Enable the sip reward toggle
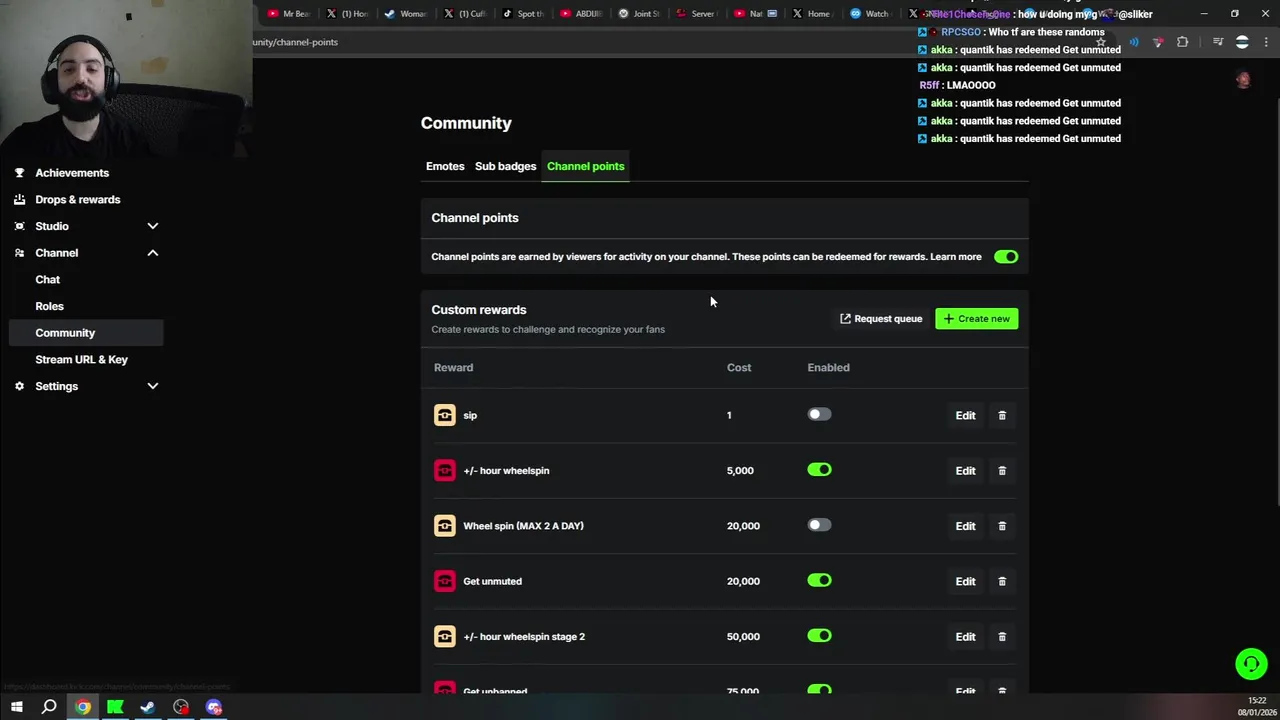Image resolution: width=1280 pixels, height=720 pixels. [x=819, y=414]
